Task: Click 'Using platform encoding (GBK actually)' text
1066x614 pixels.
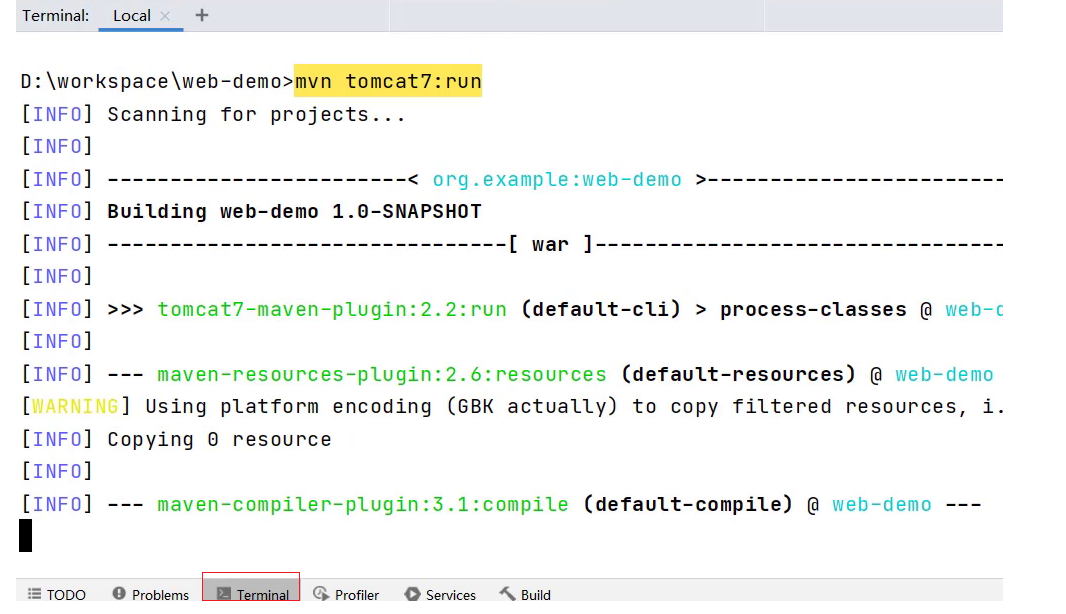Action: [x=381, y=407]
